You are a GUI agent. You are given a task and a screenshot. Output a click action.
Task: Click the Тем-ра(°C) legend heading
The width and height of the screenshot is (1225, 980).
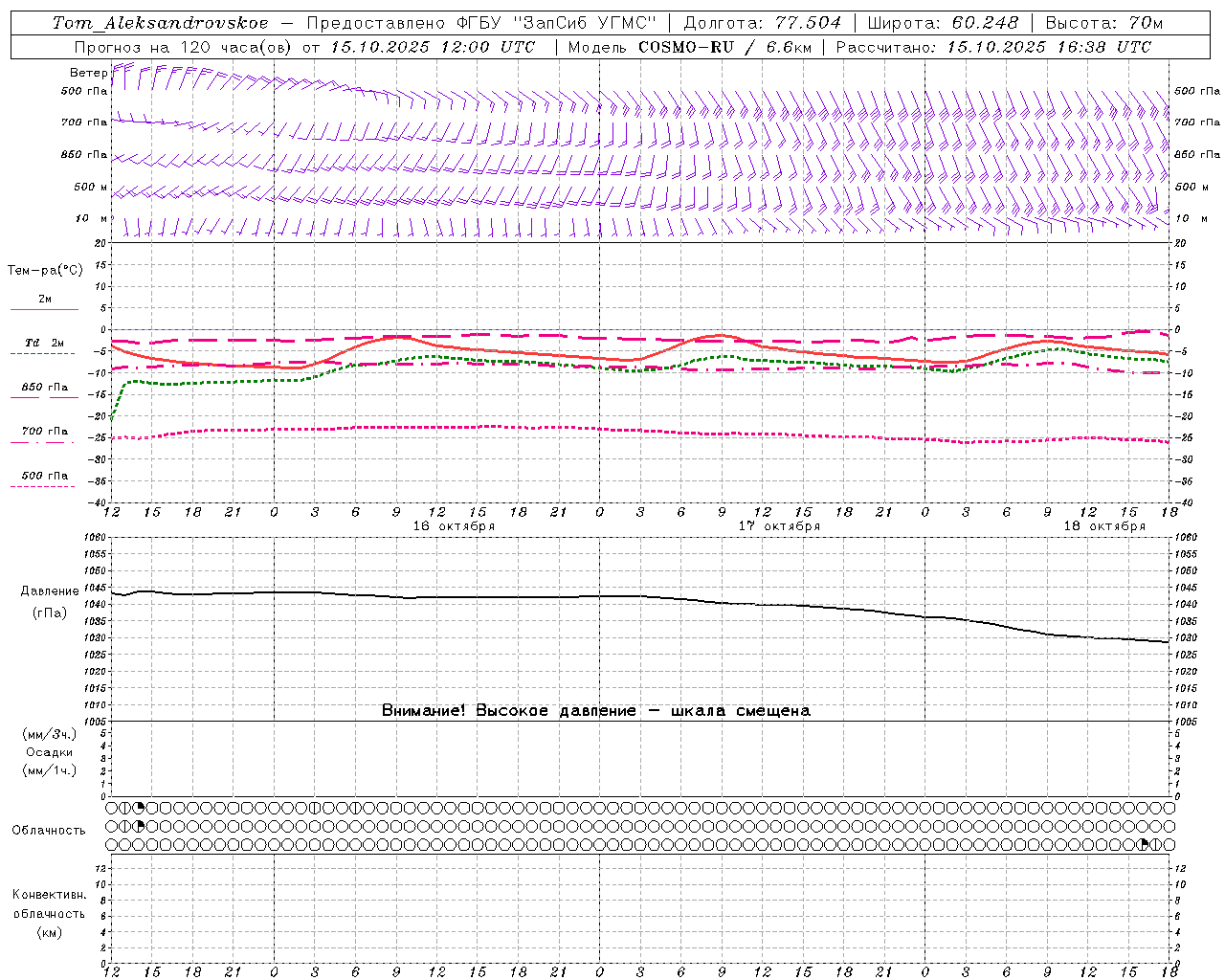pos(45,271)
